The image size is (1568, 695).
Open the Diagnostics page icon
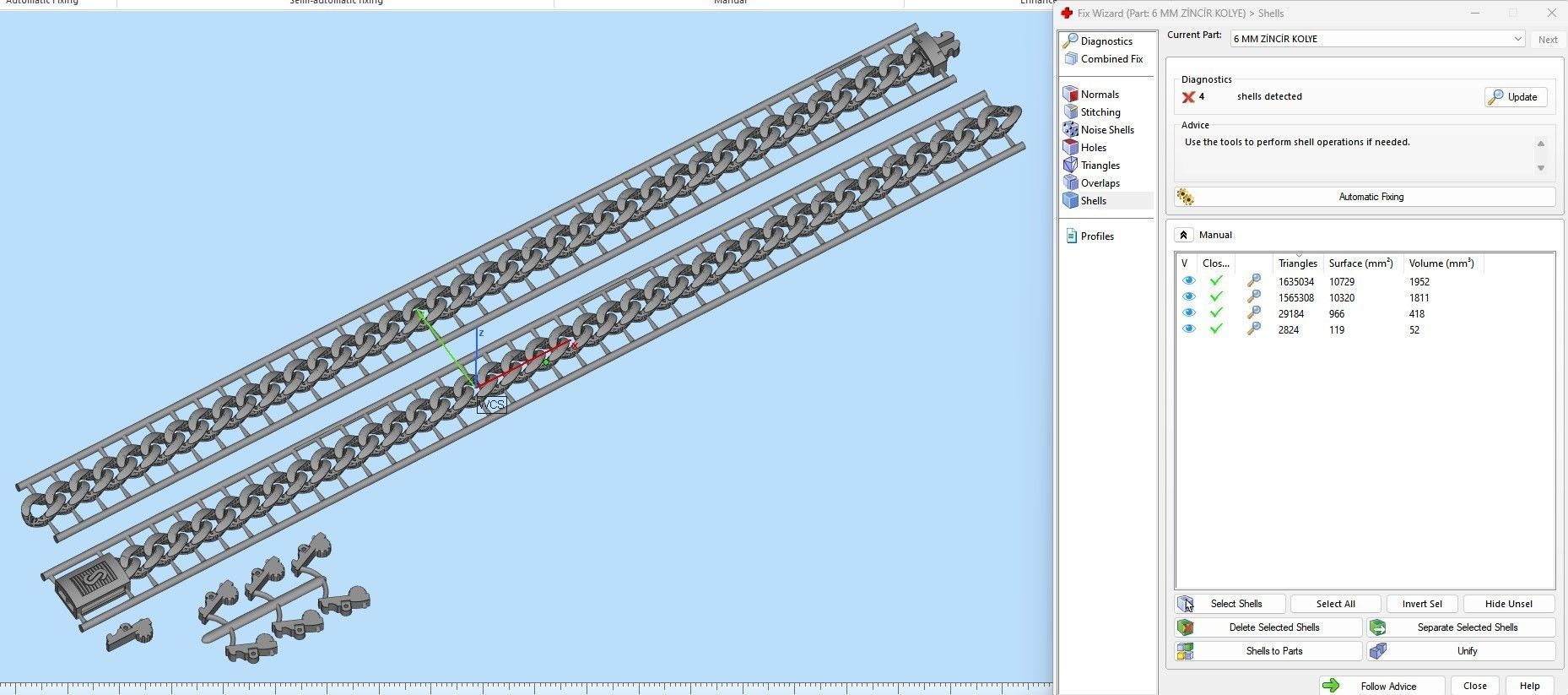coord(1070,41)
